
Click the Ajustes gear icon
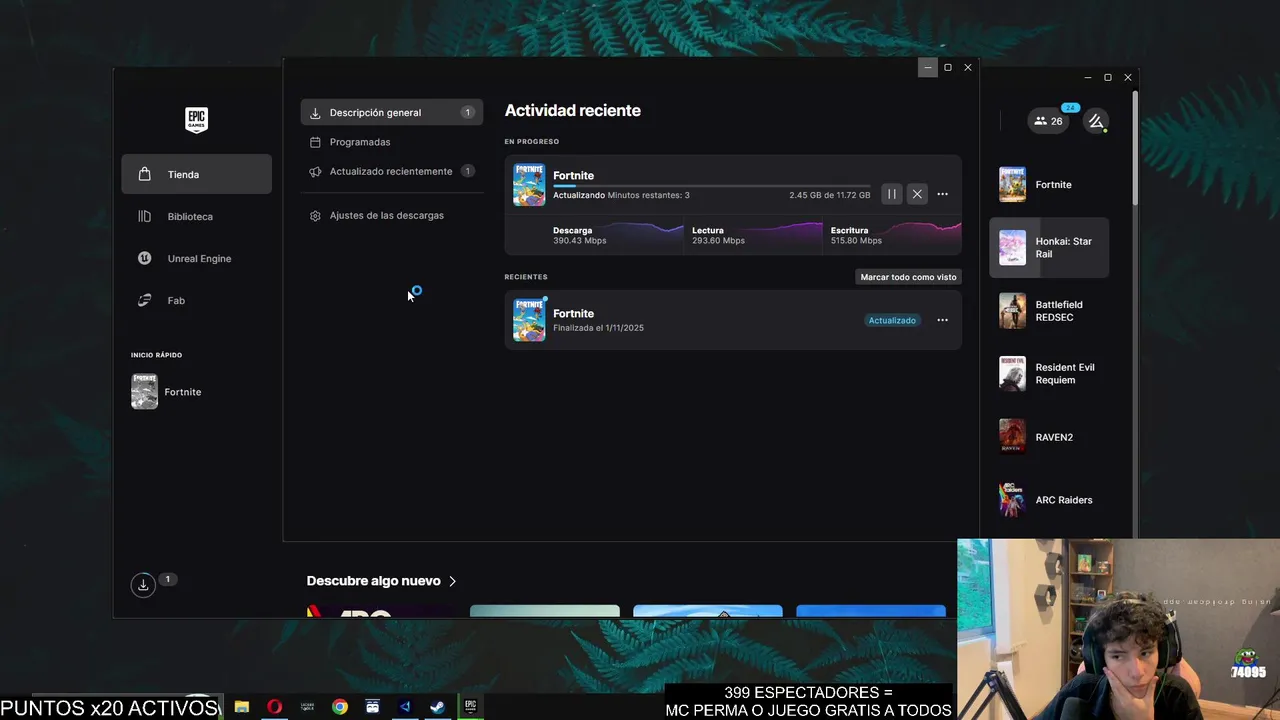315,215
